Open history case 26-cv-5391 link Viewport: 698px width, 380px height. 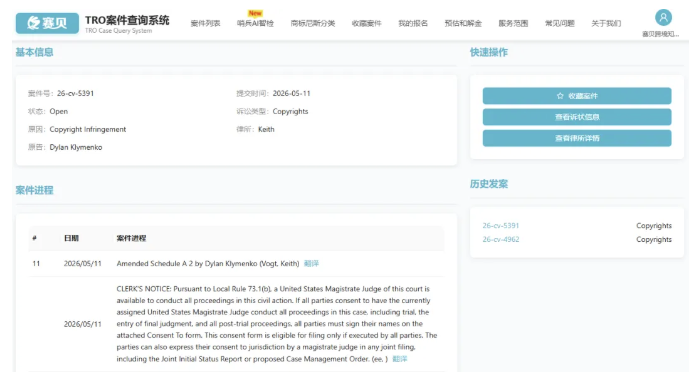pyautogui.click(x=501, y=226)
